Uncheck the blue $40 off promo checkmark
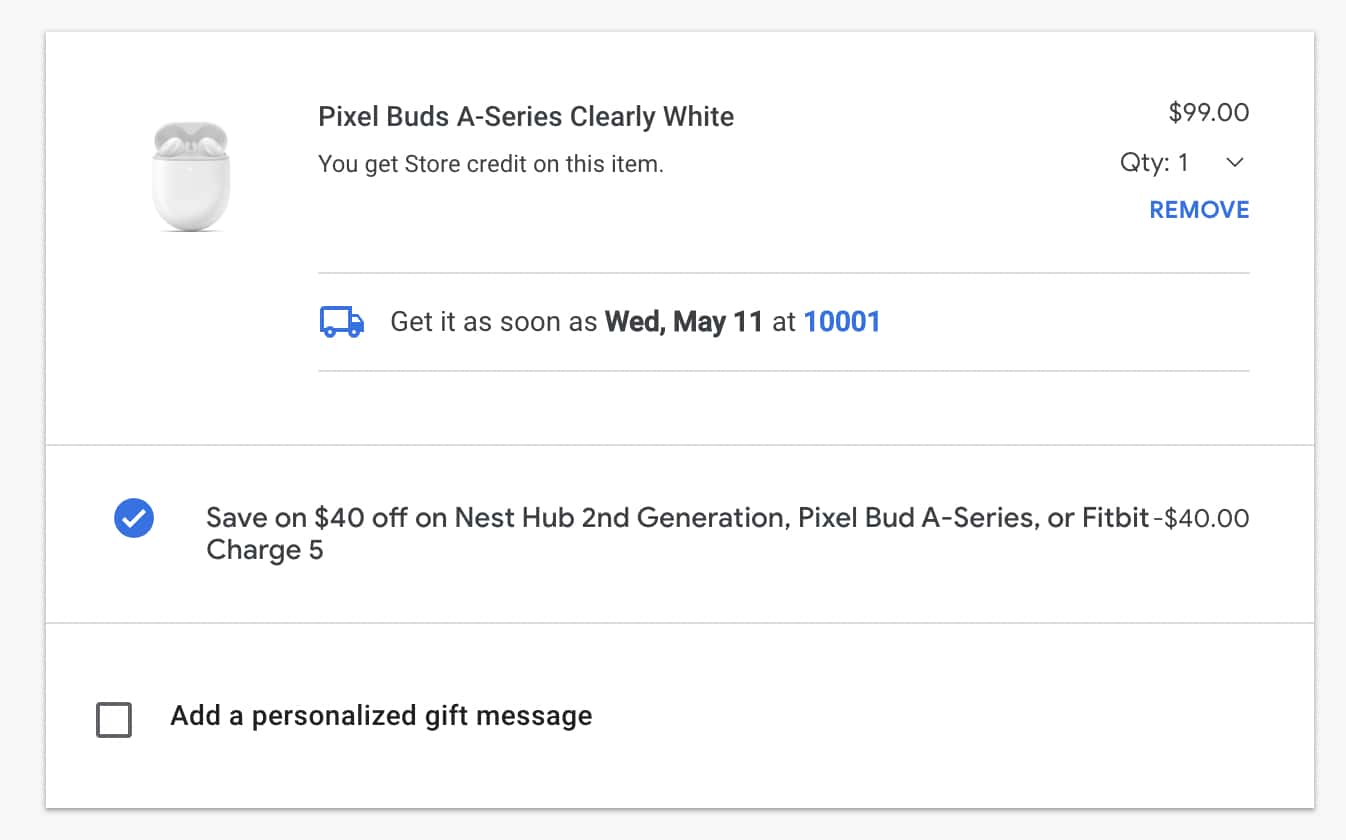The height and width of the screenshot is (840, 1346). [134, 519]
